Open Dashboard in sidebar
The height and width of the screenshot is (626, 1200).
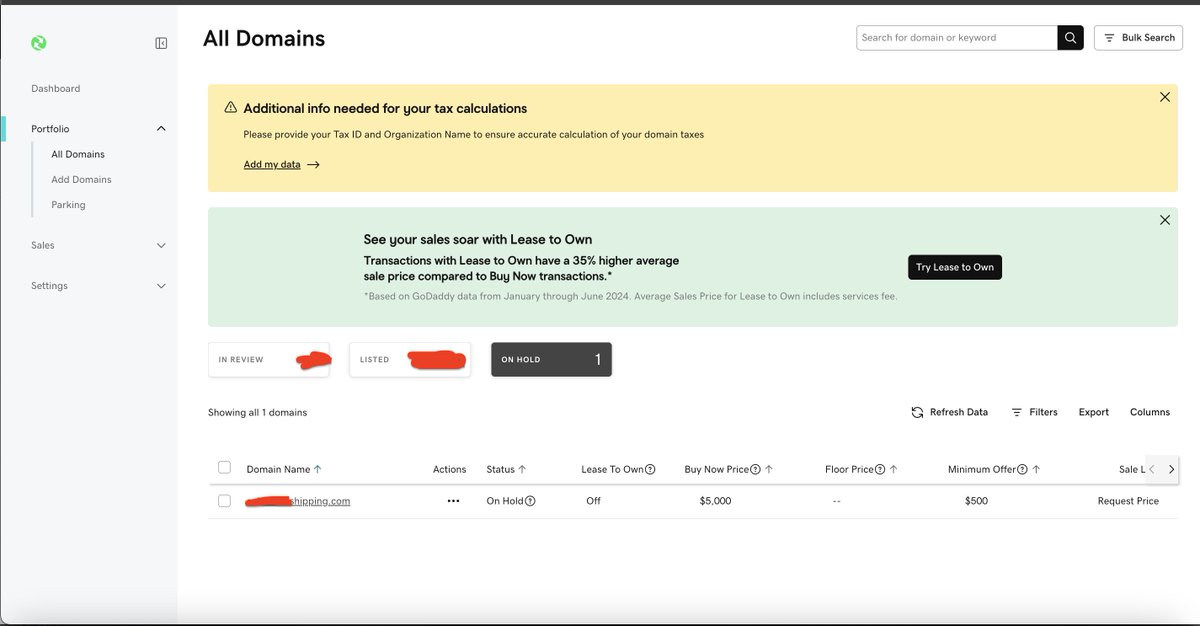[x=56, y=89]
